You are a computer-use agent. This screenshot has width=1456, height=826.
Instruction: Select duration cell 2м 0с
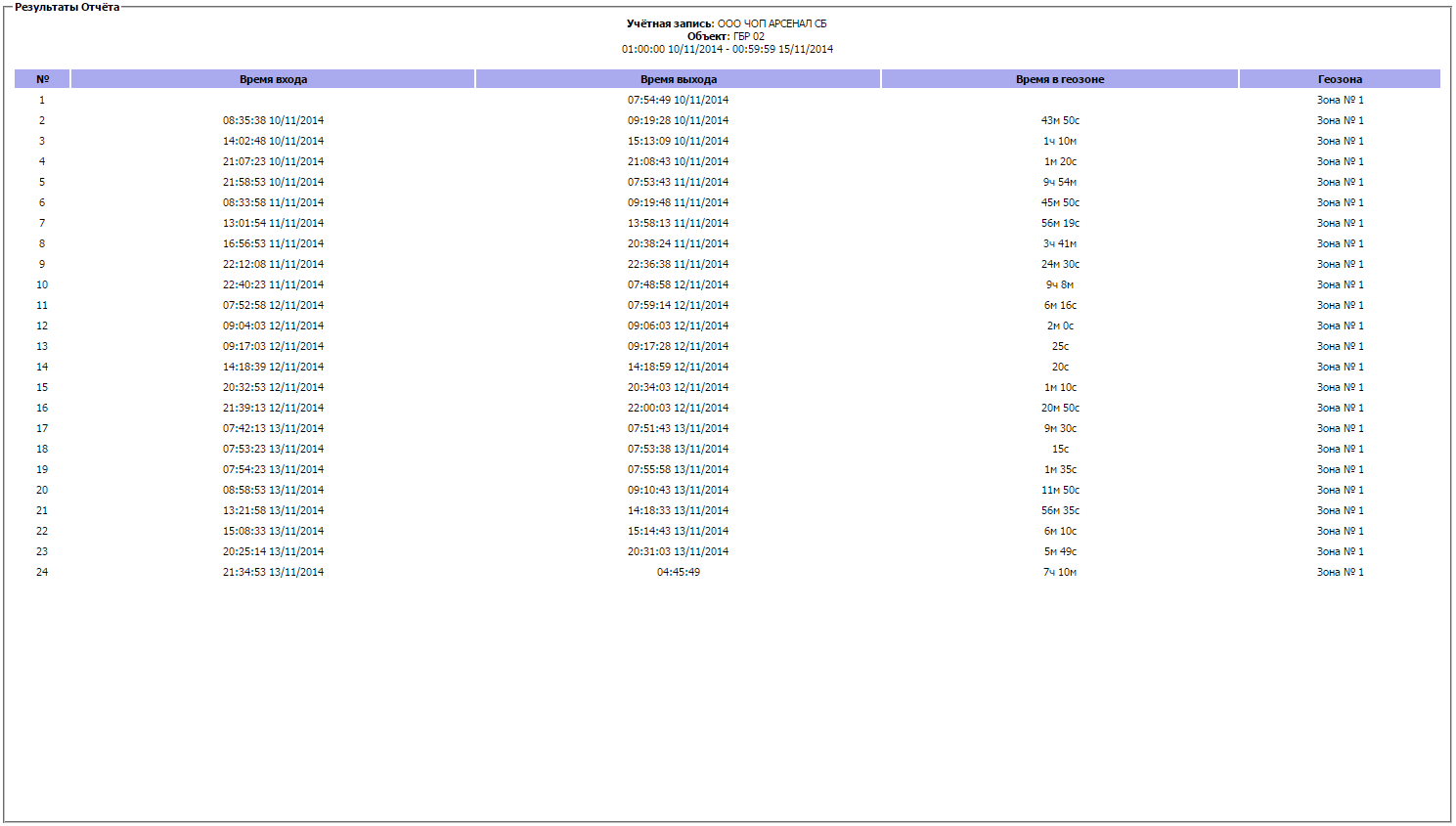click(x=1060, y=326)
